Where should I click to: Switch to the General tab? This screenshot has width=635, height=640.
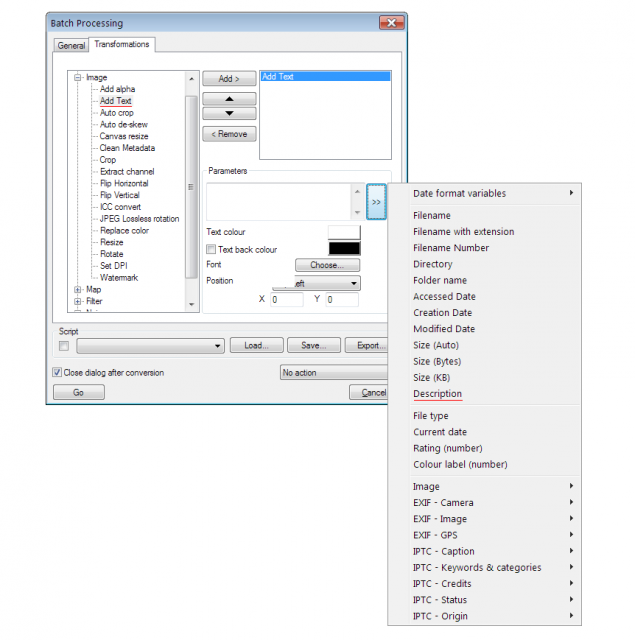[71, 45]
